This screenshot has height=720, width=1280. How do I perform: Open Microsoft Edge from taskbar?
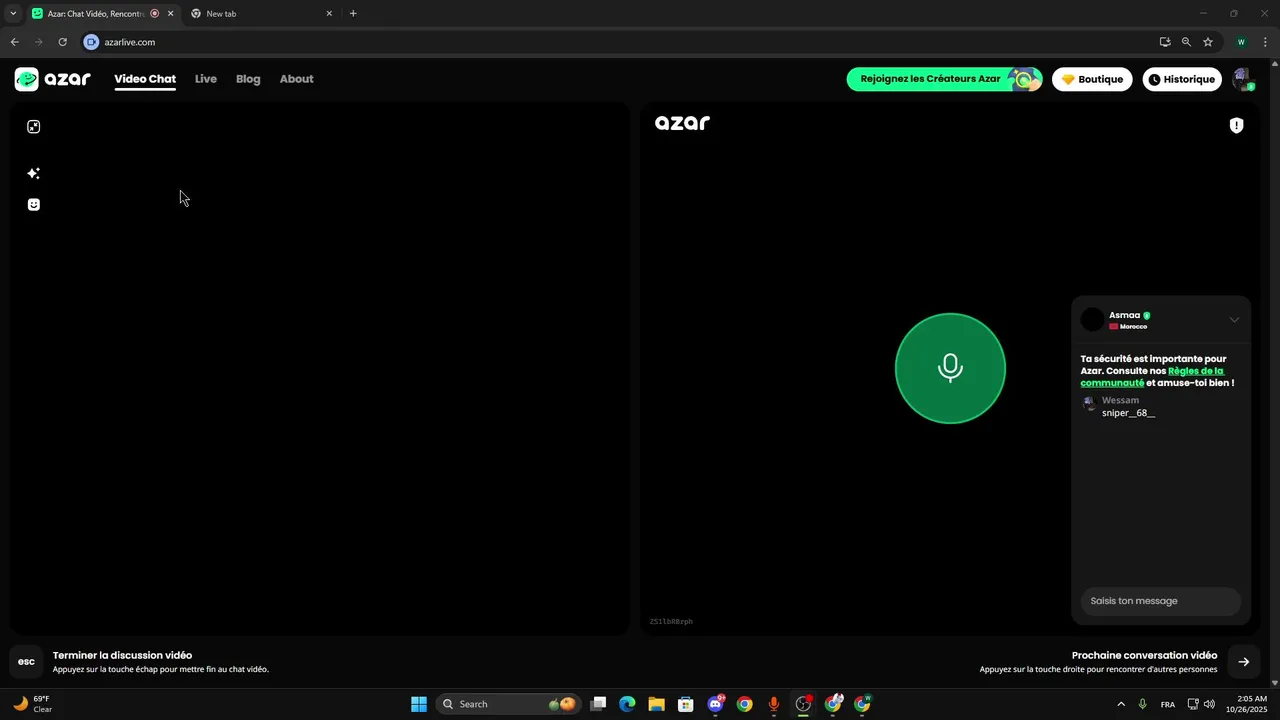coord(627,704)
